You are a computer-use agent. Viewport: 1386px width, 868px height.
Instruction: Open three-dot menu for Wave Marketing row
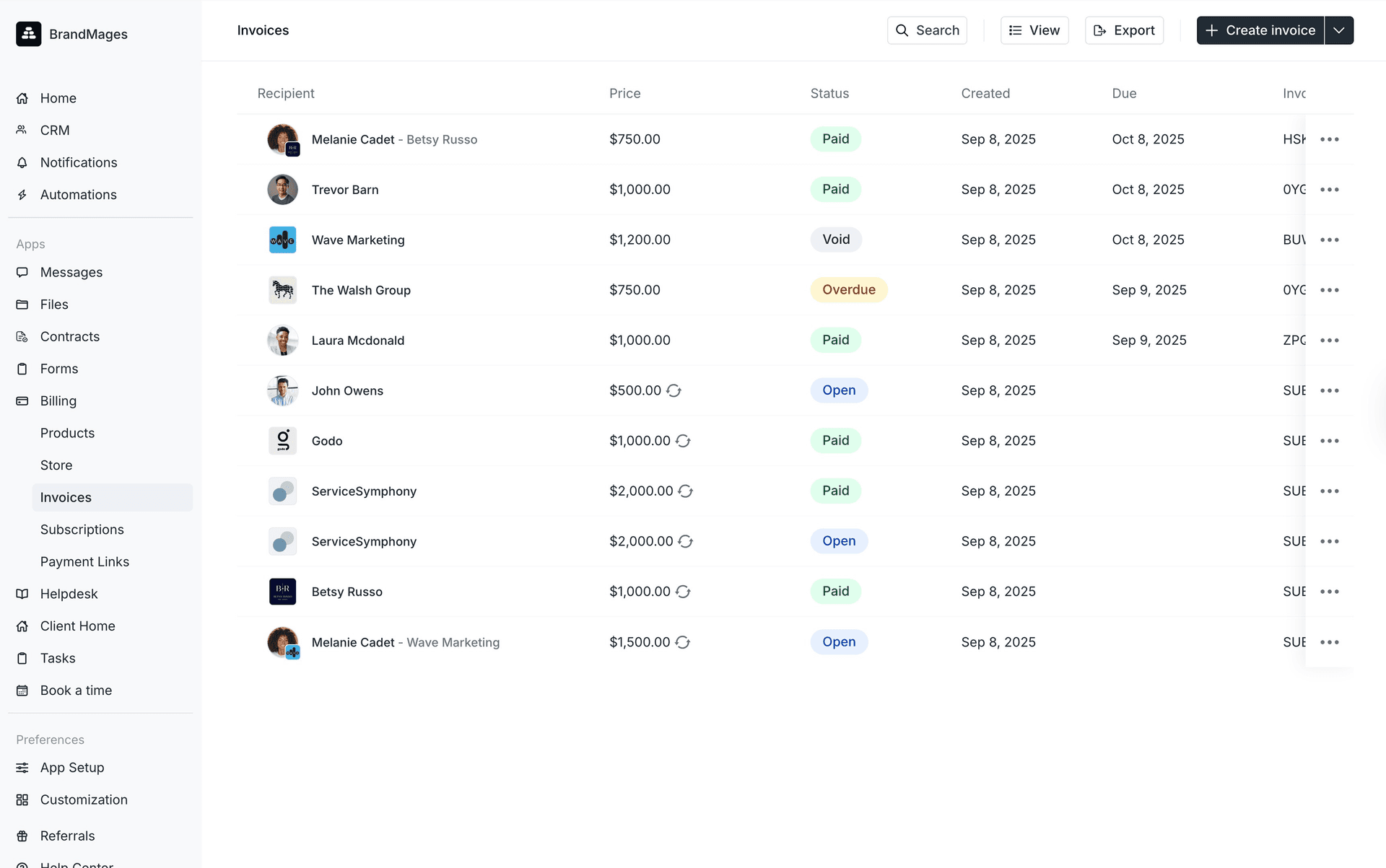click(x=1329, y=240)
